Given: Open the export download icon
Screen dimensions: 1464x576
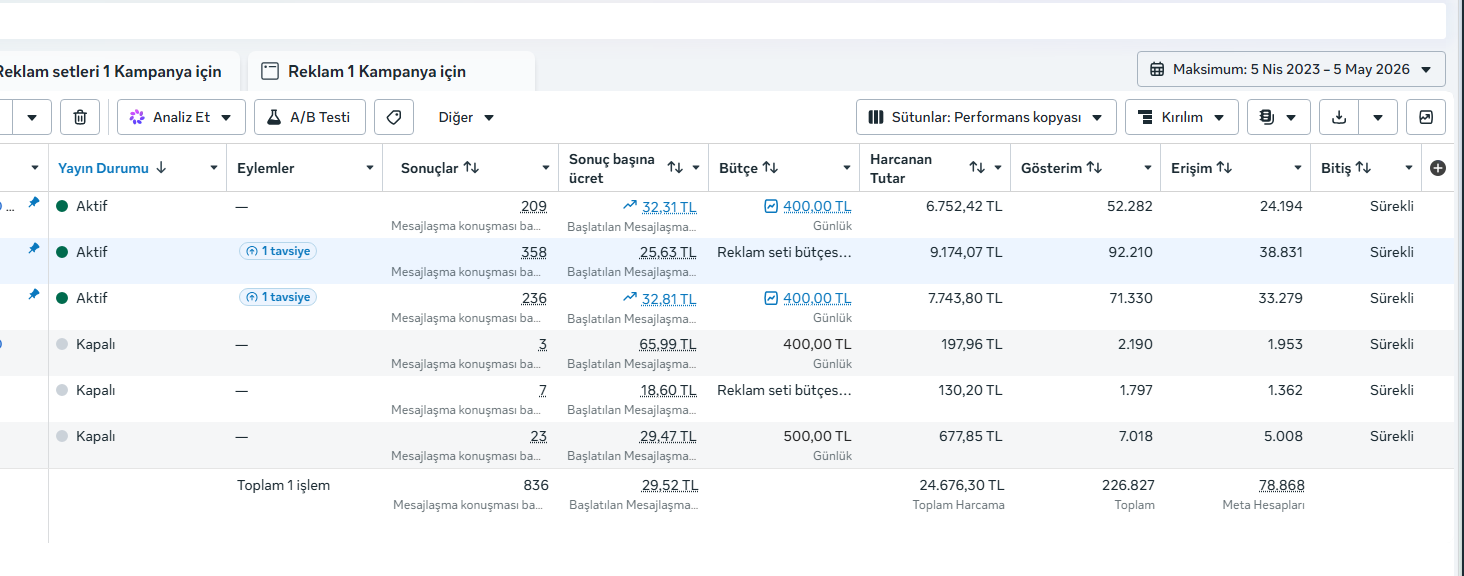Looking at the screenshot, I should point(1339,117).
